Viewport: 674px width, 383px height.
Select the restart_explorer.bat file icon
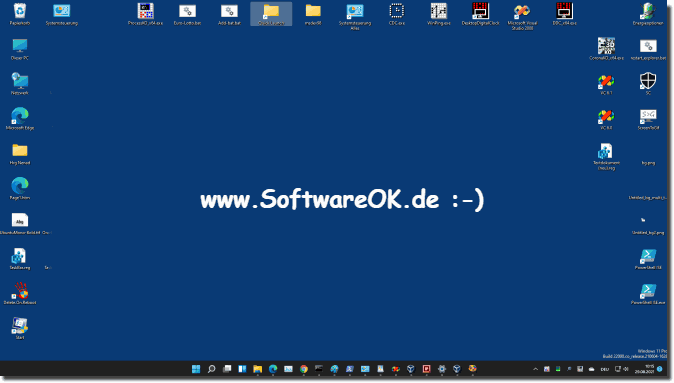[648, 48]
